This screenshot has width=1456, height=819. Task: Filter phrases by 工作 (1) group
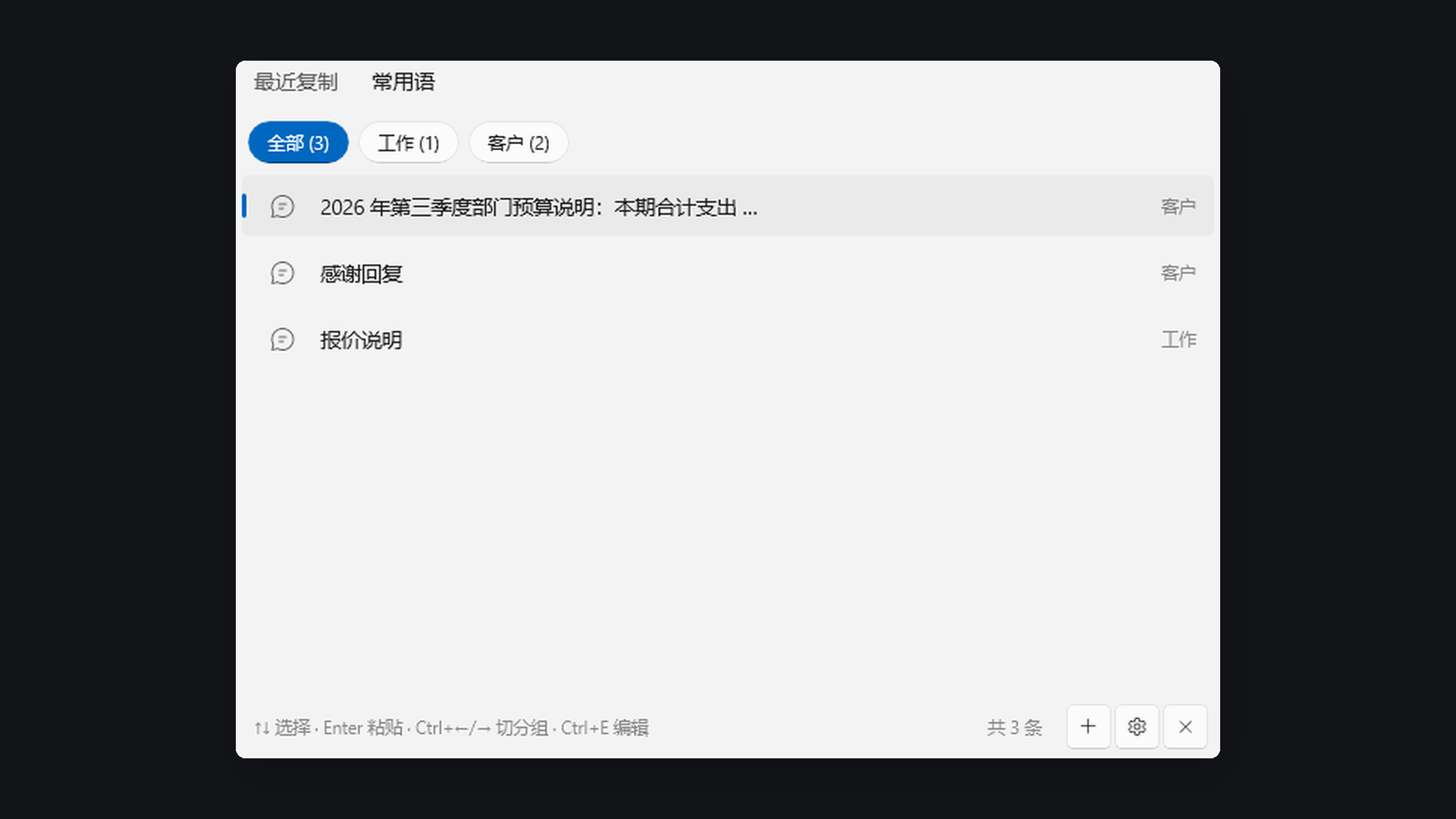(x=408, y=143)
